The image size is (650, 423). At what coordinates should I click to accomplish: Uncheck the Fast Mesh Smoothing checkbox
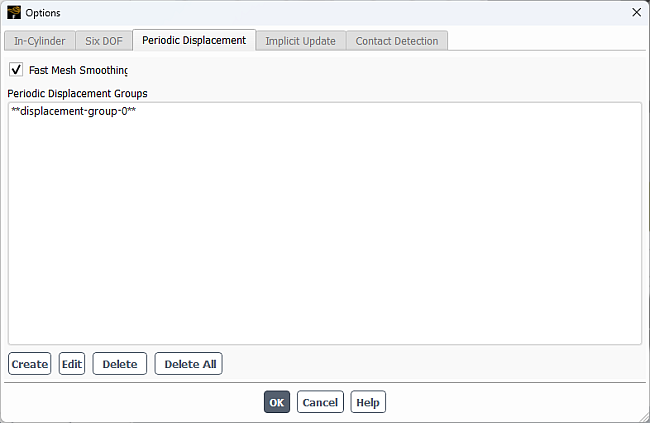point(16,70)
